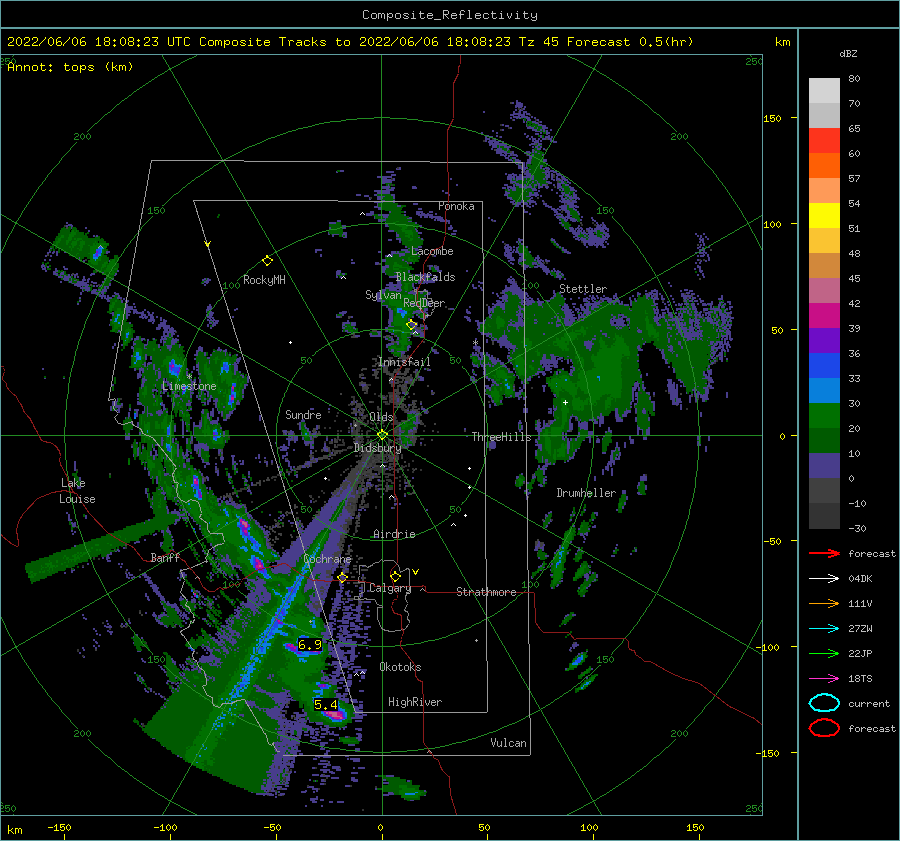Click the HighRiver town label
This screenshot has width=900, height=841.
415,703
